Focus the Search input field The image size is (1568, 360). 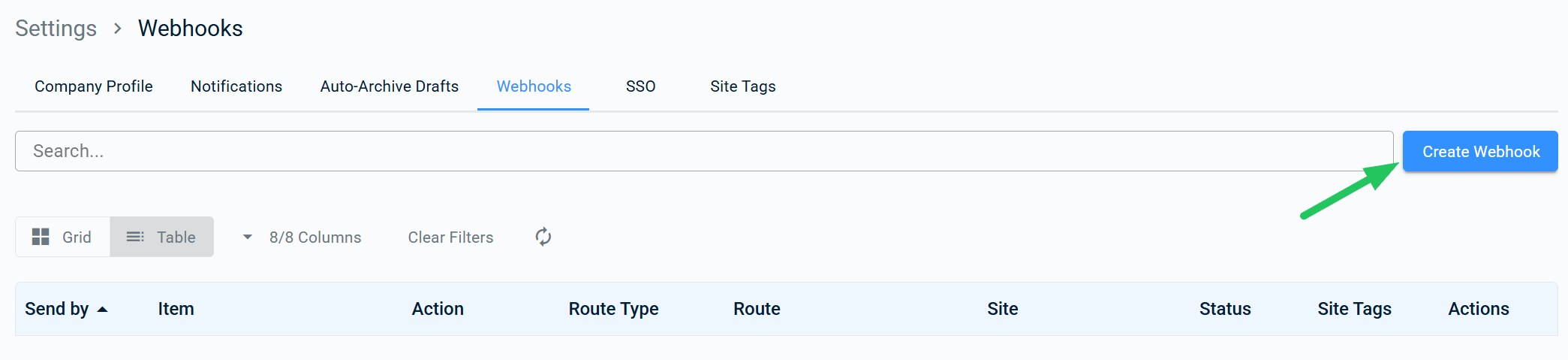click(x=704, y=151)
